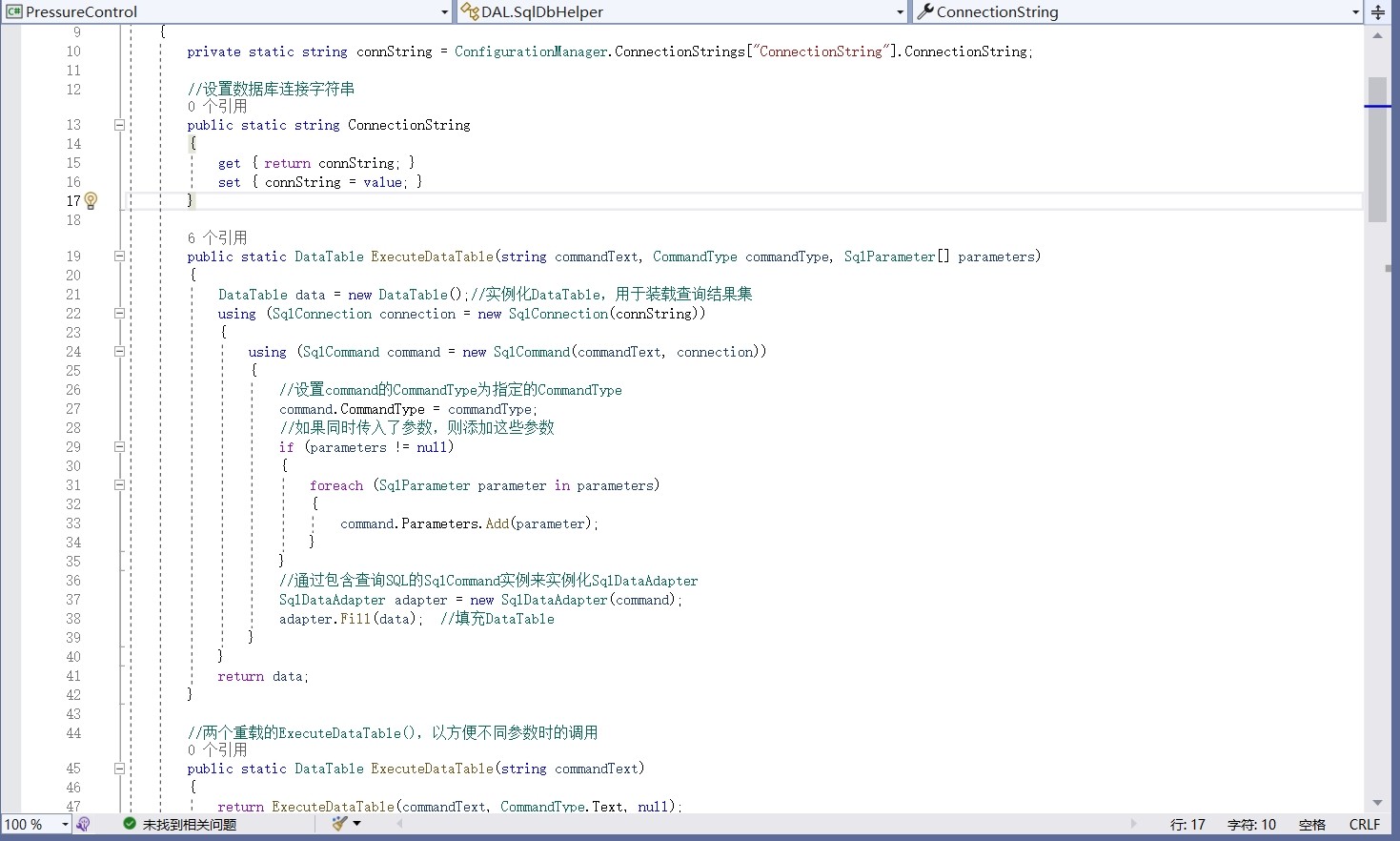Collapse the foreach block at line 31
Viewport: 1400px width, 841px height.
click(x=119, y=485)
